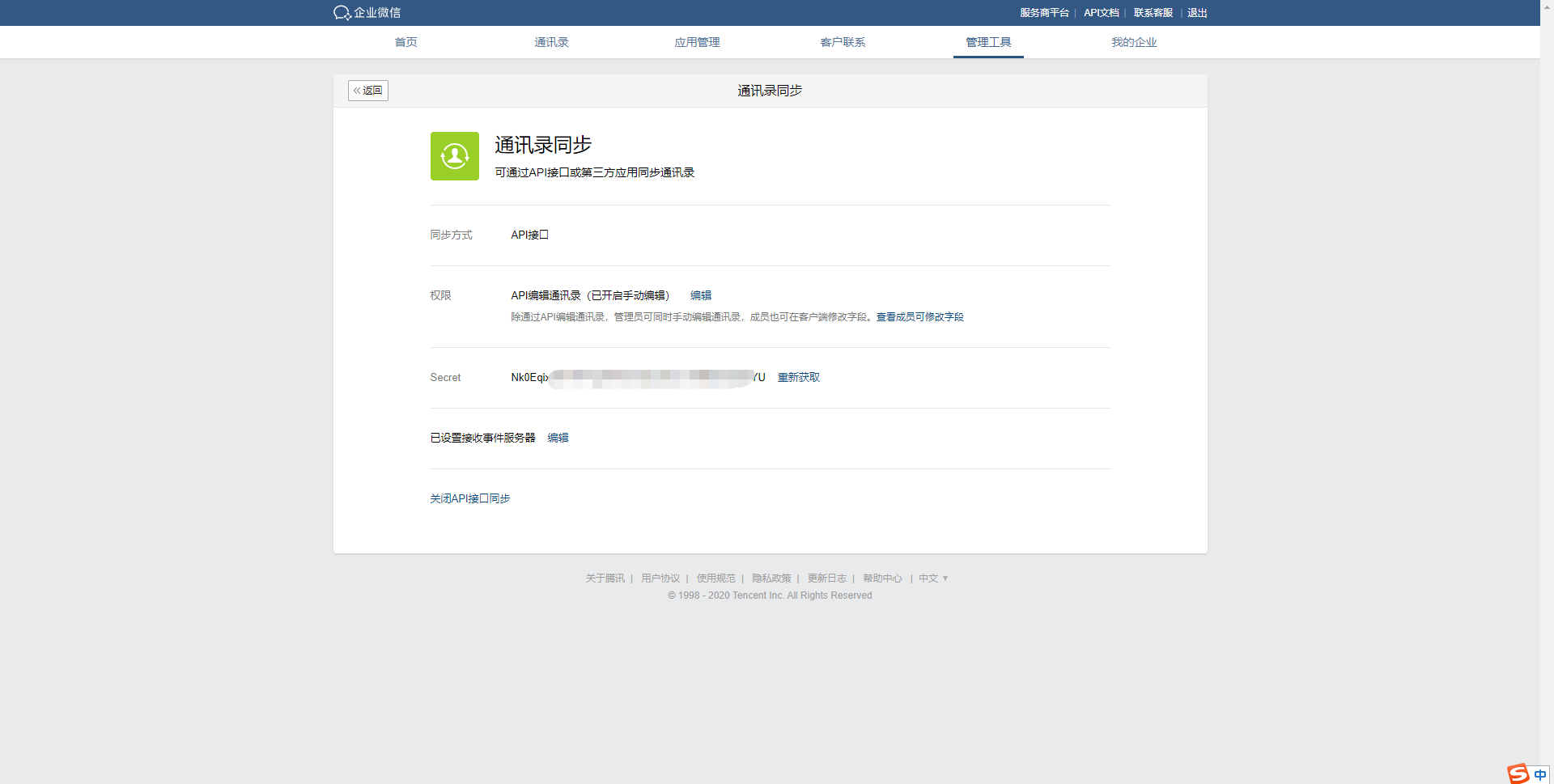
Task: Toggle the 中 input language indicator
Action: 1540,774
